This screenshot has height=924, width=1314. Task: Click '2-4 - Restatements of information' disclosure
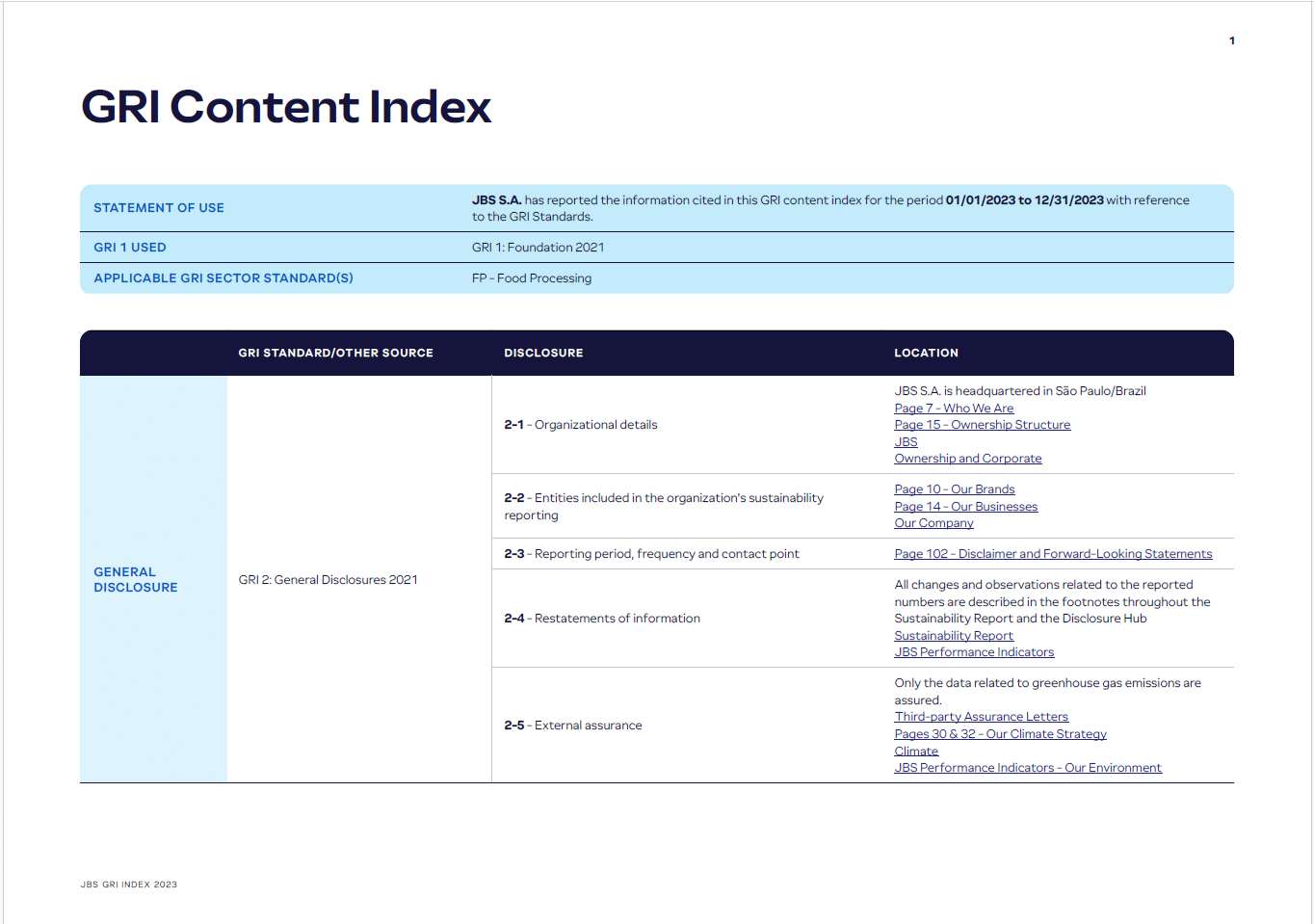pyautogui.click(x=602, y=619)
